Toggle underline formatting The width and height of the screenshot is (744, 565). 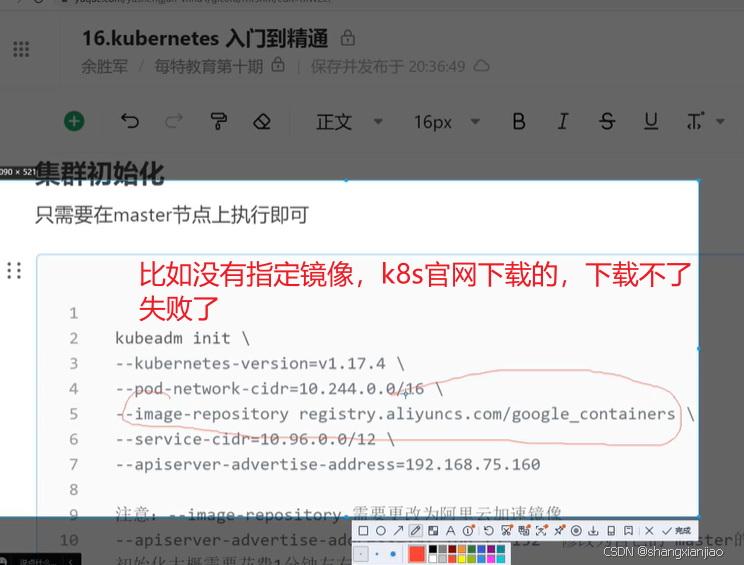click(x=651, y=122)
